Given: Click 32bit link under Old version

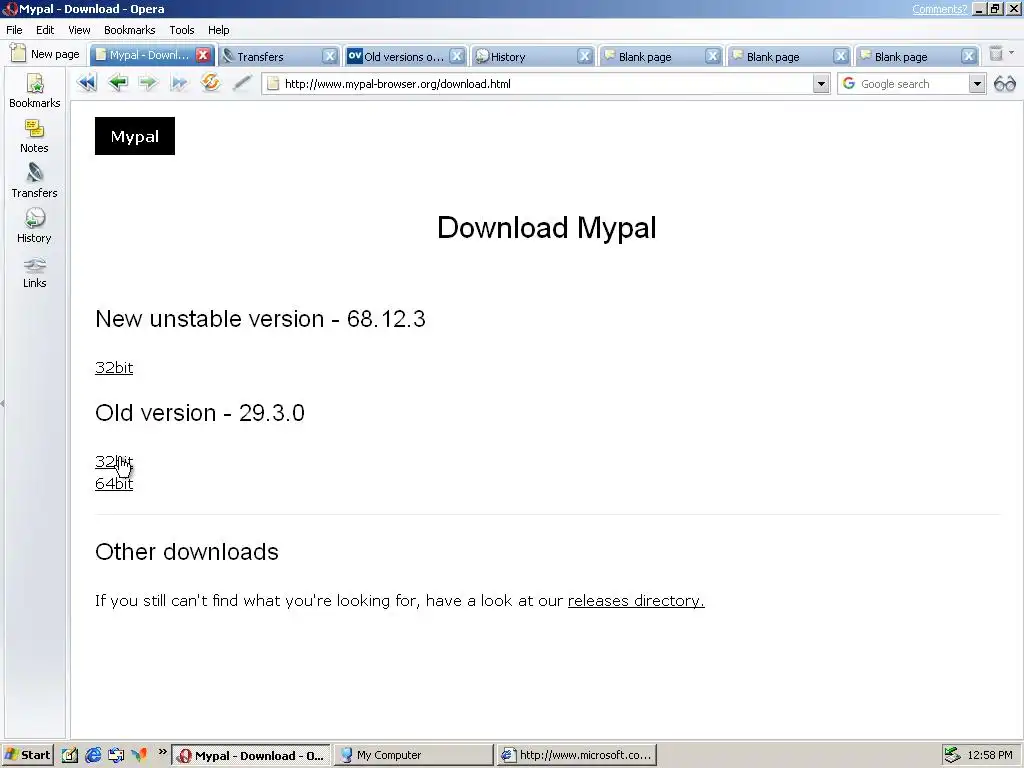Looking at the screenshot, I should pos(114,462).
